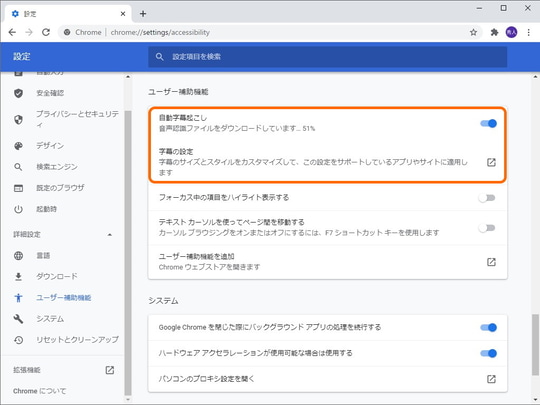Collapse the 詳細設定 section arrow
Screen dimensions: 540x405
coord(110,235)
